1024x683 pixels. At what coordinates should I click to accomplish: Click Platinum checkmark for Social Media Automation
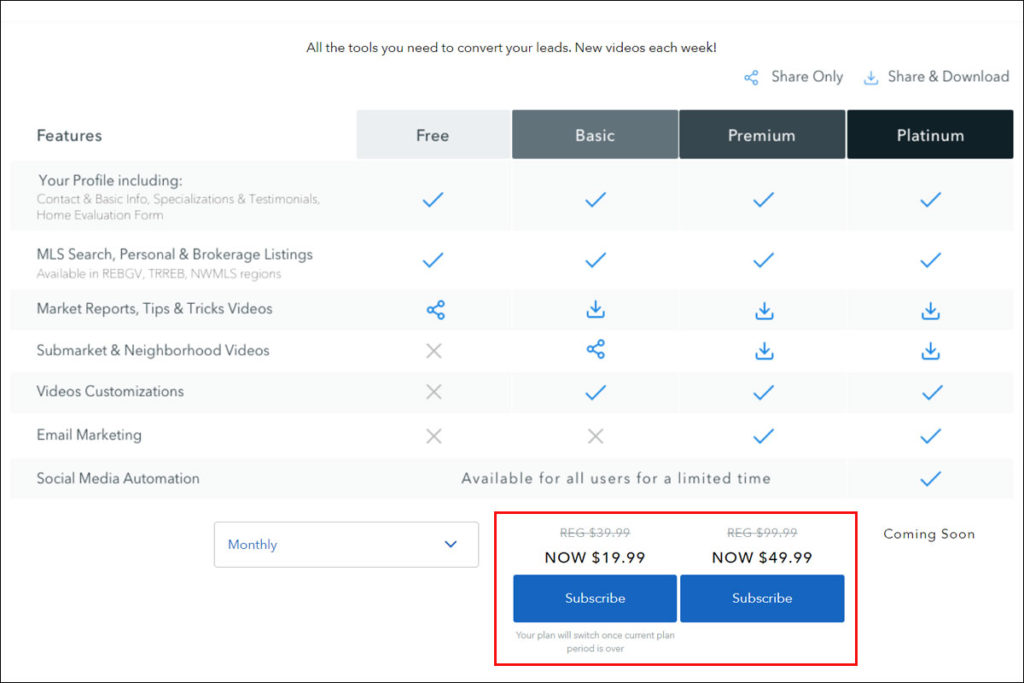[x=930, y=478]
